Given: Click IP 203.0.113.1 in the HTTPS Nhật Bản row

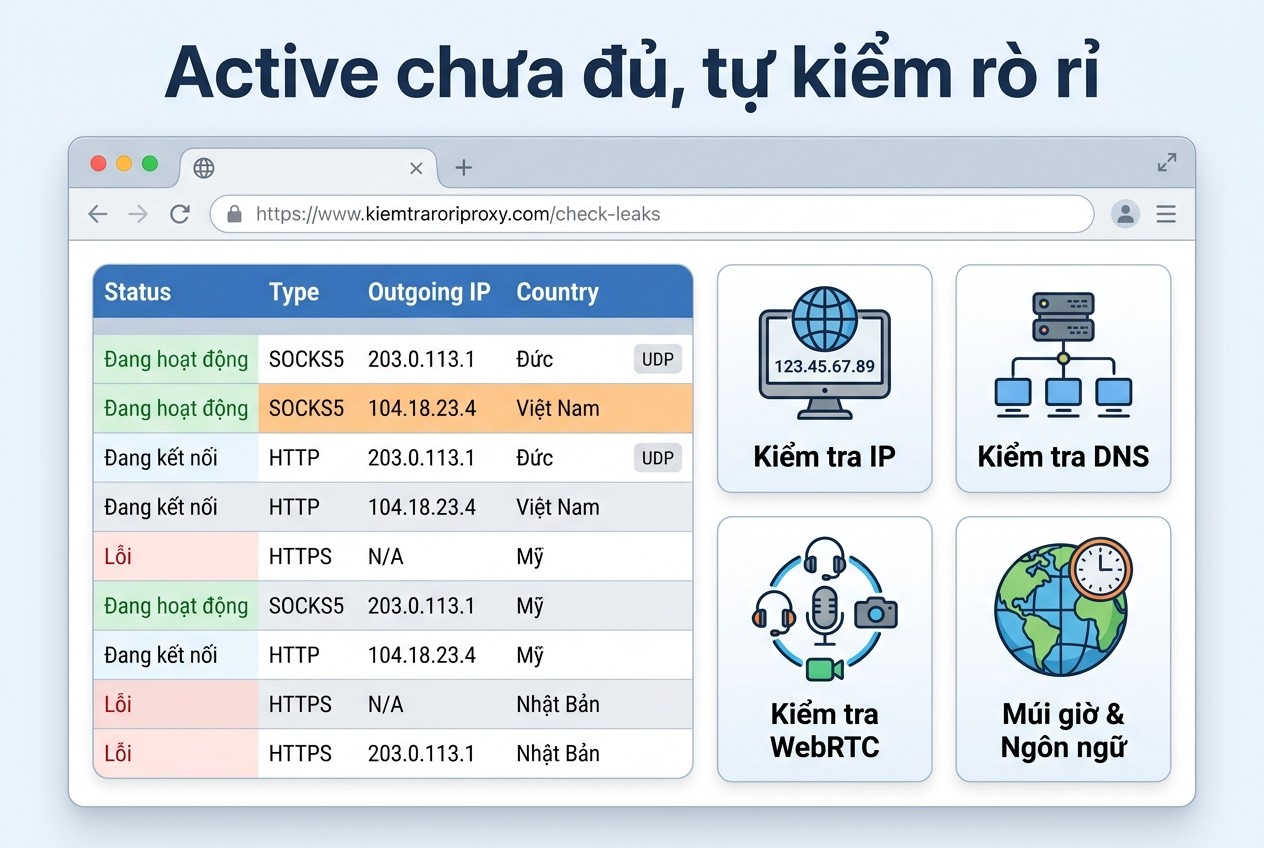Looking at the screenshot, I should click(422, 753).
